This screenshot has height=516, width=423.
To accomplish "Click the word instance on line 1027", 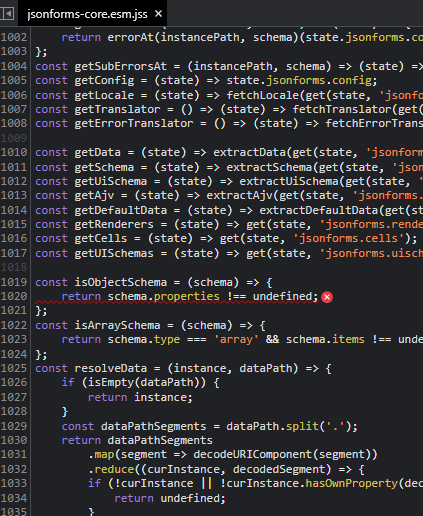I will tap(160, 397).
